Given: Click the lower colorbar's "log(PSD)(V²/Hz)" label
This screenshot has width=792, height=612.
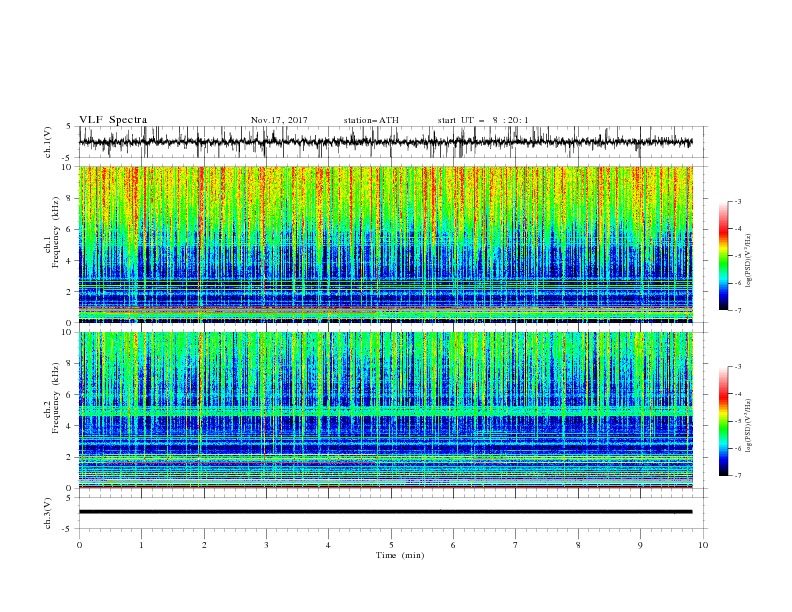Looking at the screenshot, I should tap(750, 426).
